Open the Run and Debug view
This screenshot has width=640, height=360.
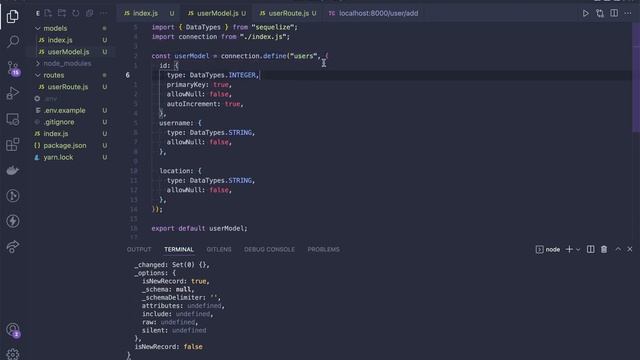(x=13, y=93)
